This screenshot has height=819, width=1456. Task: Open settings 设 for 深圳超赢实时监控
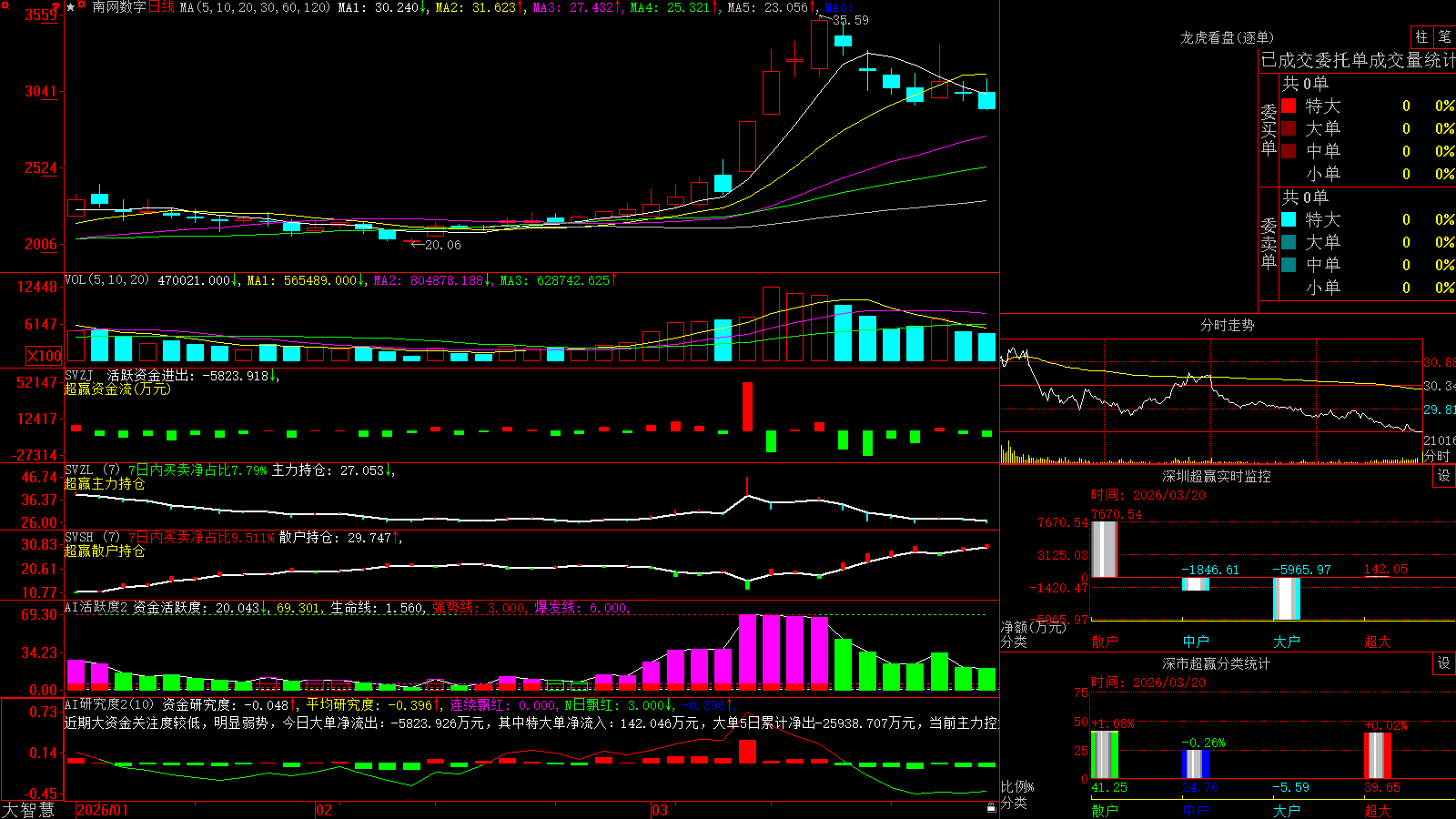[x=1444, y=476]
